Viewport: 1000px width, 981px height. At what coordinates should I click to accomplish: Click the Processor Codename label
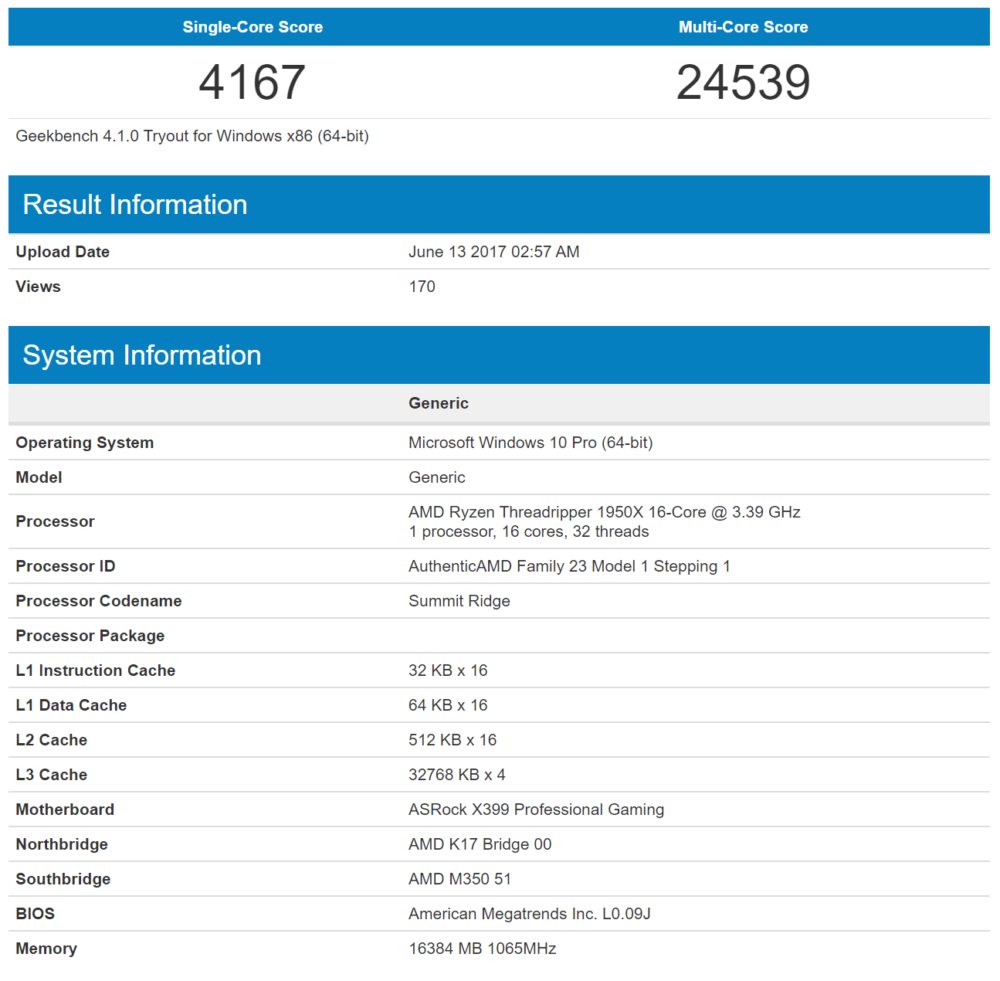98,601
